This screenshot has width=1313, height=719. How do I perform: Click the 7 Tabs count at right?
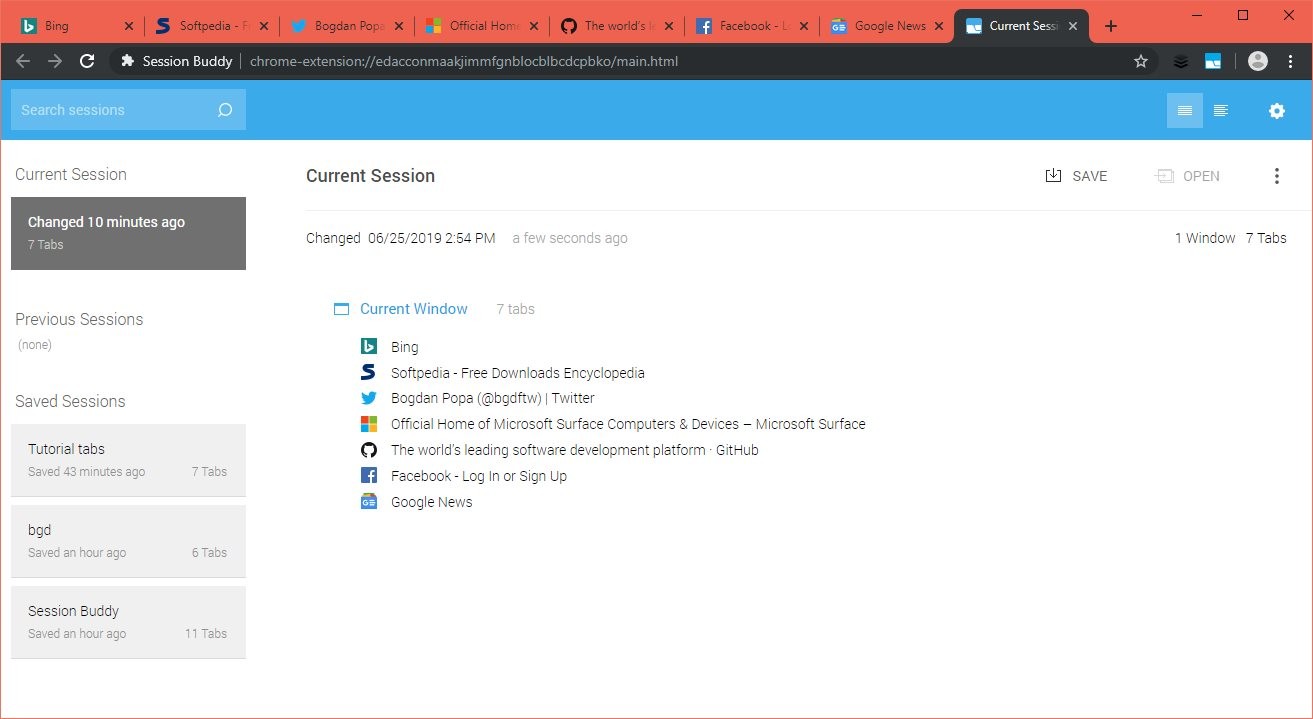(1266, 238)
